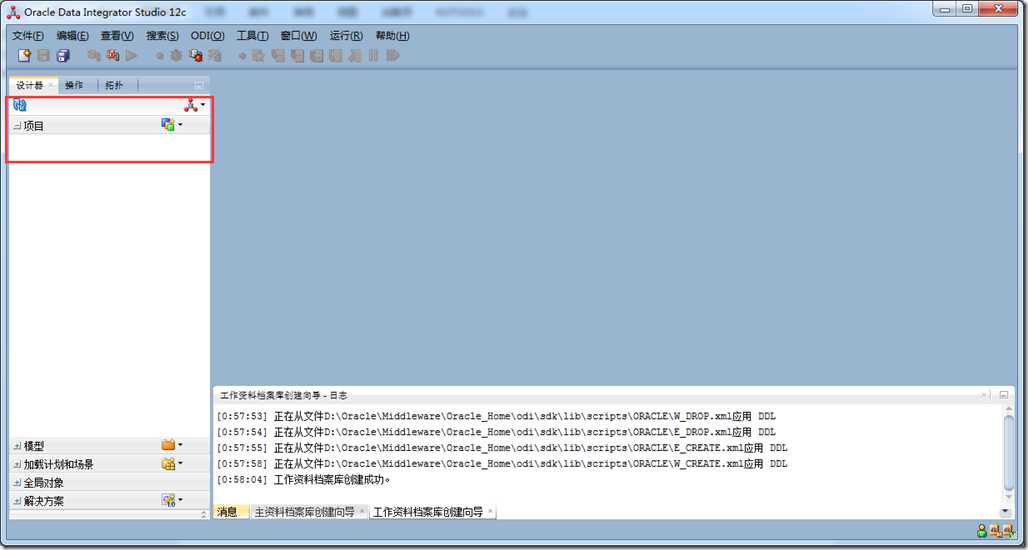
Task: Click the gray Run play toolbar icon
Action: point(132,56)
